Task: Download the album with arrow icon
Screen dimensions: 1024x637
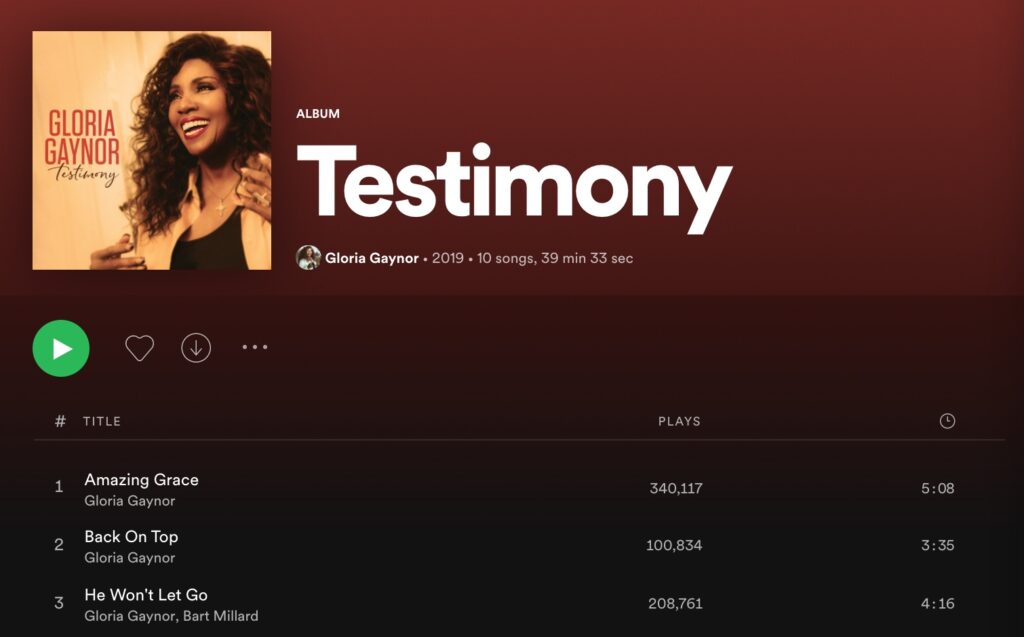Action: (196, 348)
